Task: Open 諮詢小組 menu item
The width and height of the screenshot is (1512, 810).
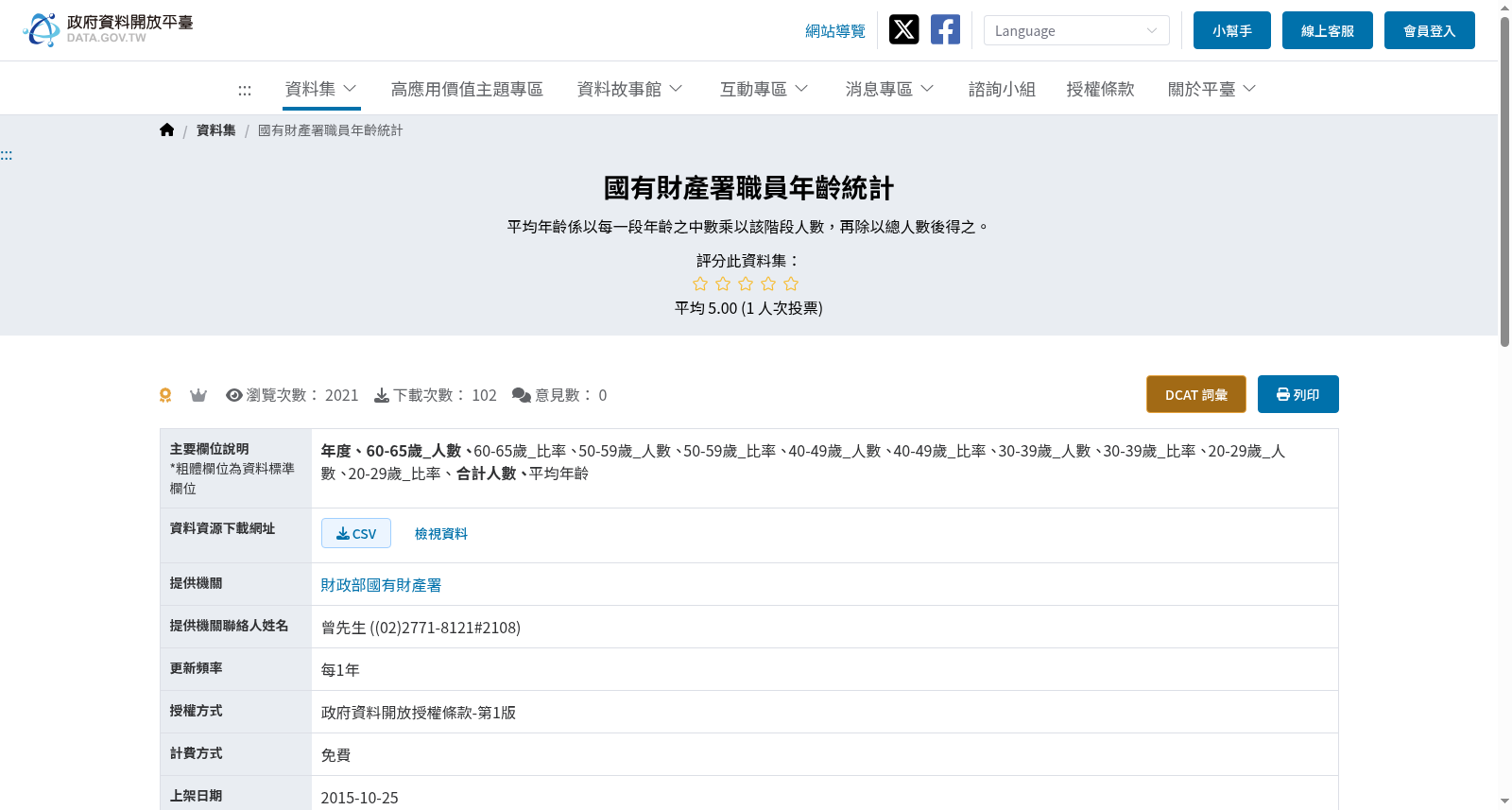Action: pyautogui.click(x=1002, y=89)
